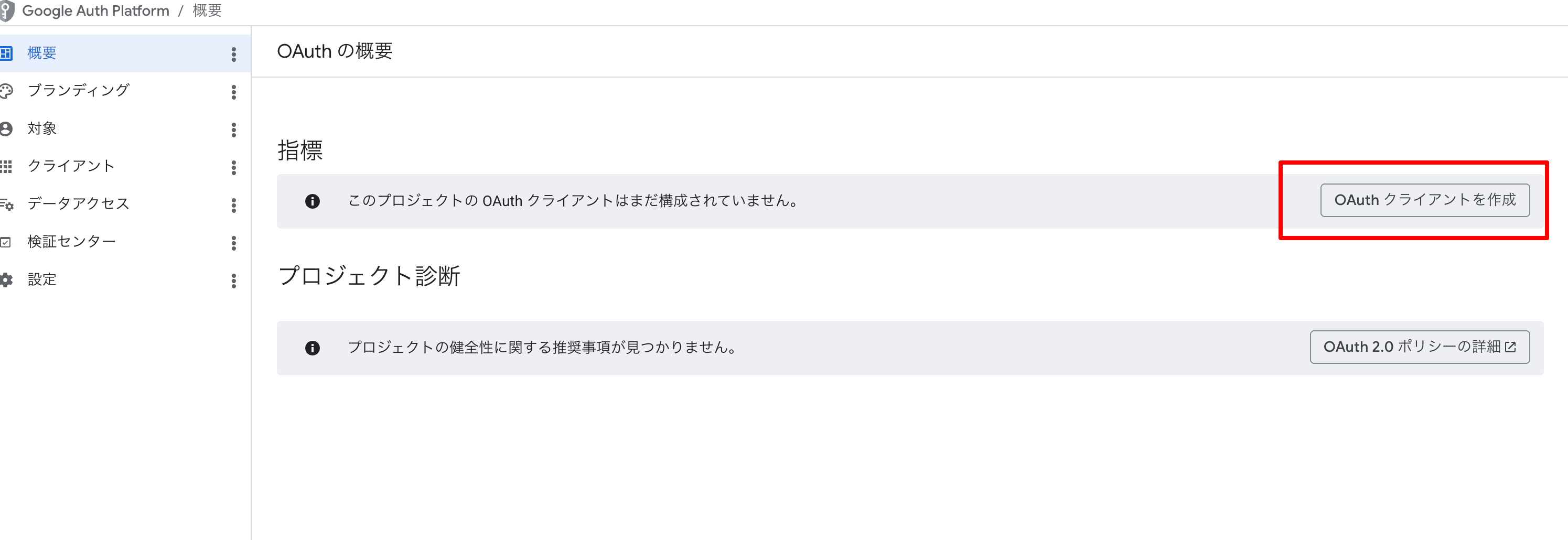Click the ブランディング palette icon
This screenshot has height=540, width=1568.
coord(7,91)
